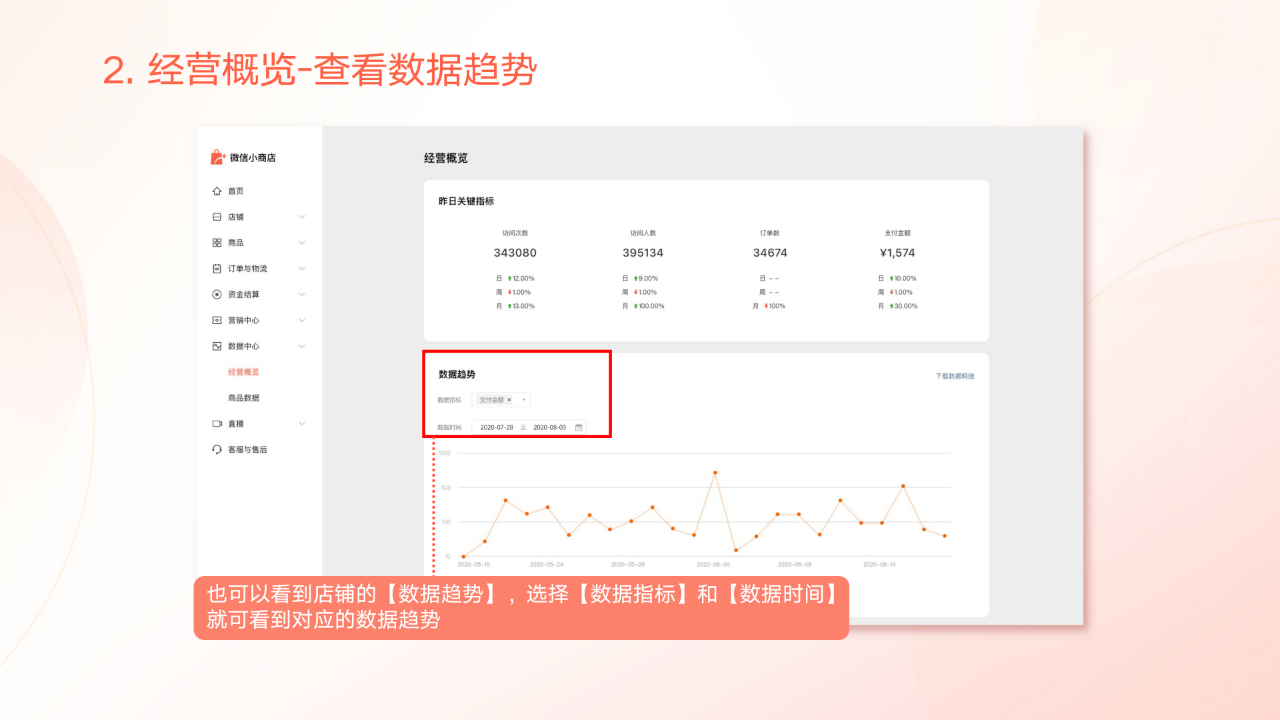
Task: Expand the 店铺 menu chevron
Action: (x=302, y=217)
